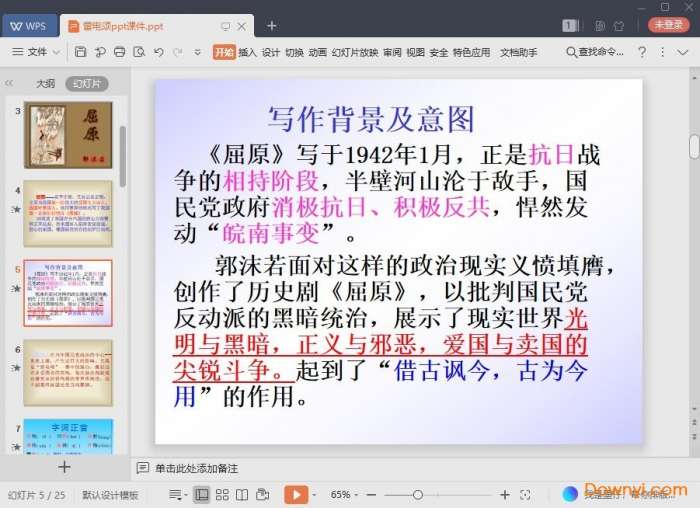Image resolution: width=700 pixels, height=508 pixels.
Task: Open the 审阅 tab
Action: tap(392, 52)
